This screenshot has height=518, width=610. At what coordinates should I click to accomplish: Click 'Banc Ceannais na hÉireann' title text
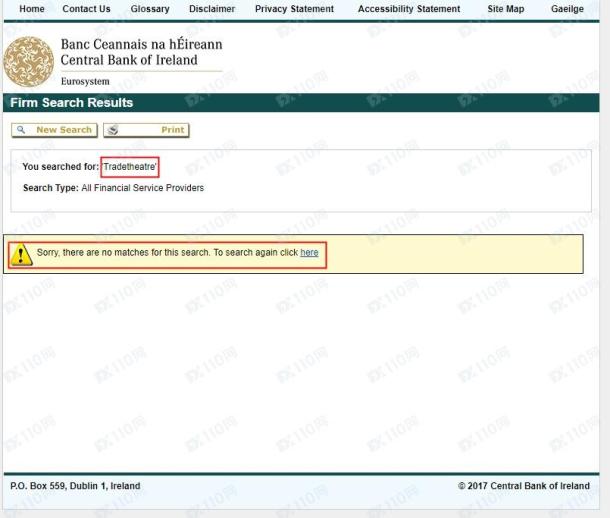coord(142,44)
